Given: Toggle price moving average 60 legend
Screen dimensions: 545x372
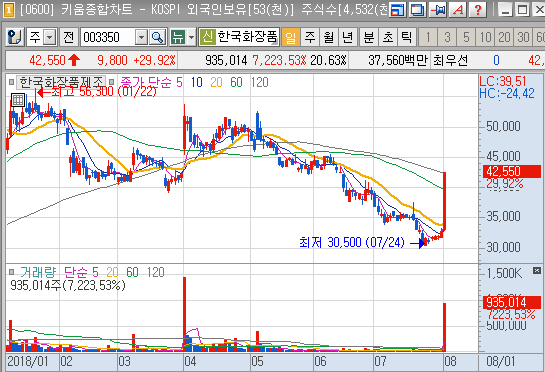Looking at the screenshot, I should 236,82.
